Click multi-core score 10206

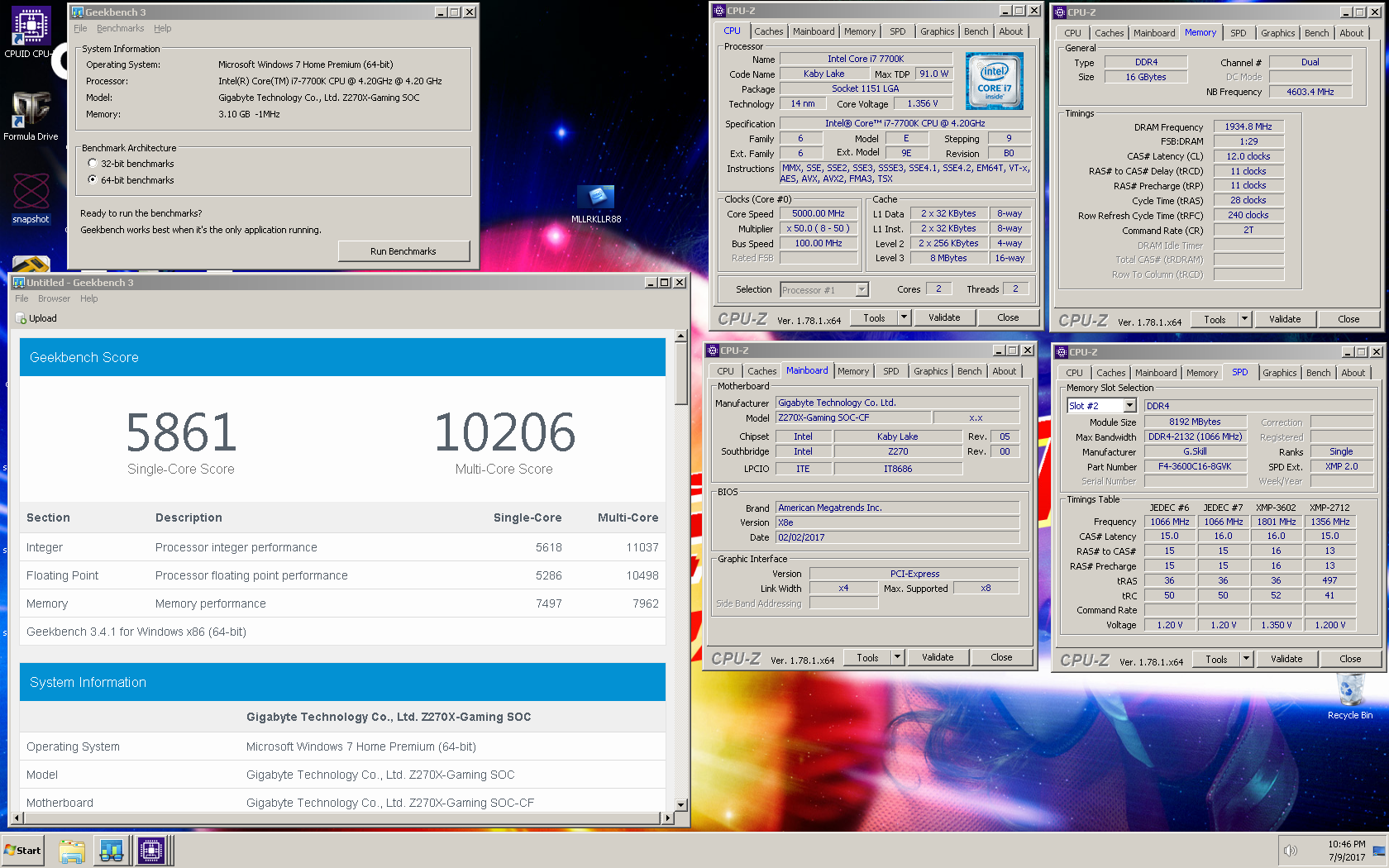tap(504, 432)
